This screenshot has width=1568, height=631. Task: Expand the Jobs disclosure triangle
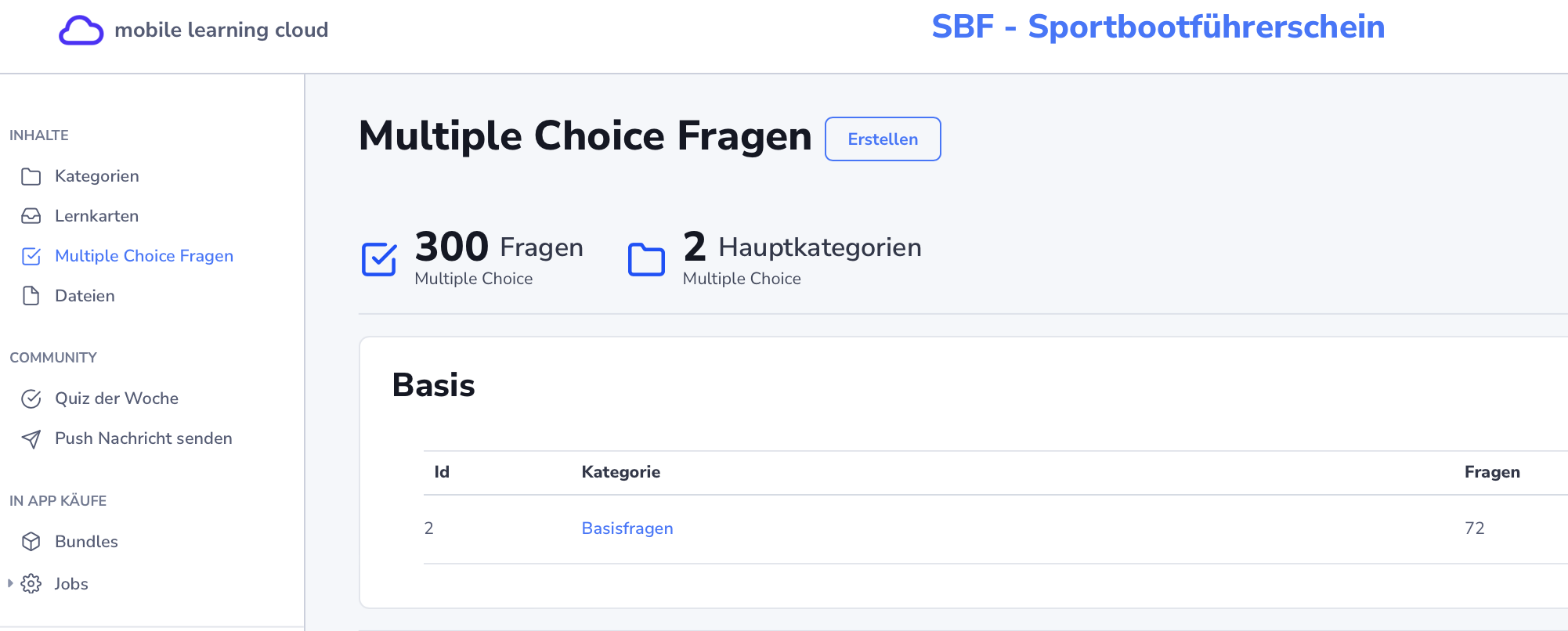coord(10,583)
